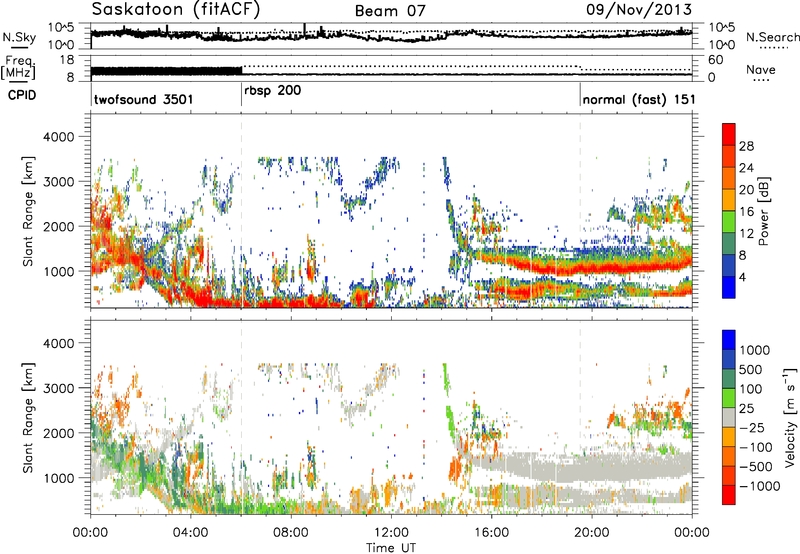
Task: Click the "500" label on the velocity colorbar
Action: tap(750, 370)
